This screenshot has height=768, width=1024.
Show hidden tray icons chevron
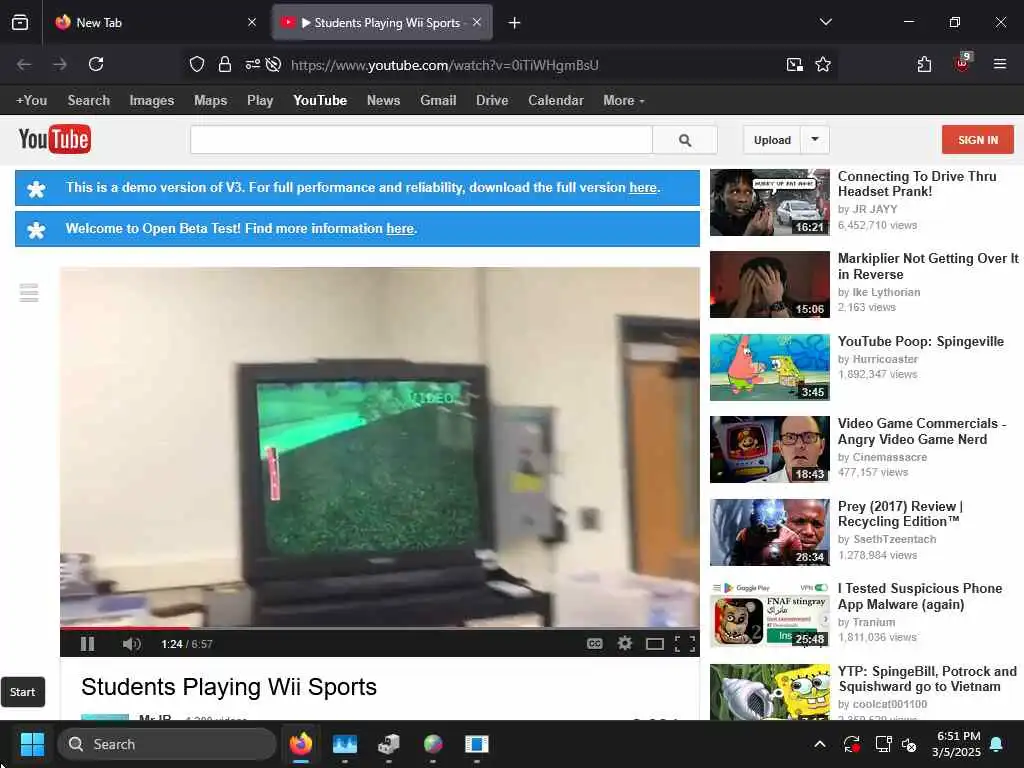point(820,744)
